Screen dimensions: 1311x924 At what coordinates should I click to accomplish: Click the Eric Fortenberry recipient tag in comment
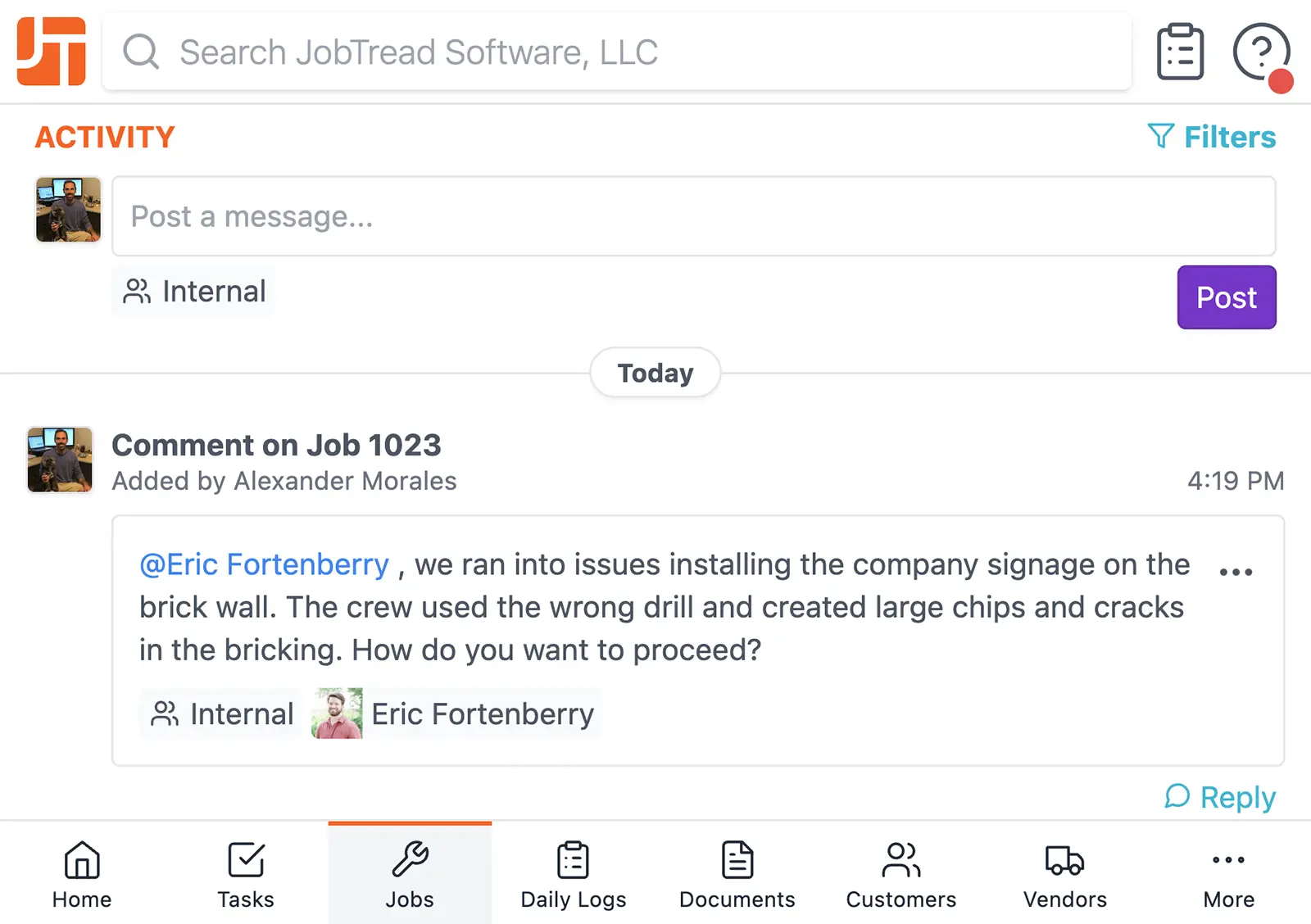pos(456,714)
